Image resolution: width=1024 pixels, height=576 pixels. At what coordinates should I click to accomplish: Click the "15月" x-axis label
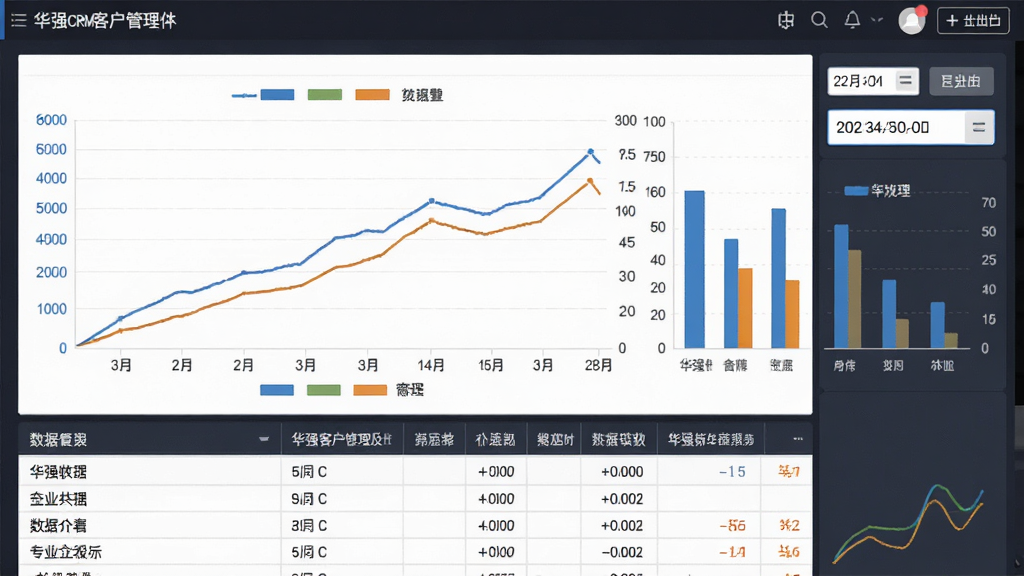[490, 365]
